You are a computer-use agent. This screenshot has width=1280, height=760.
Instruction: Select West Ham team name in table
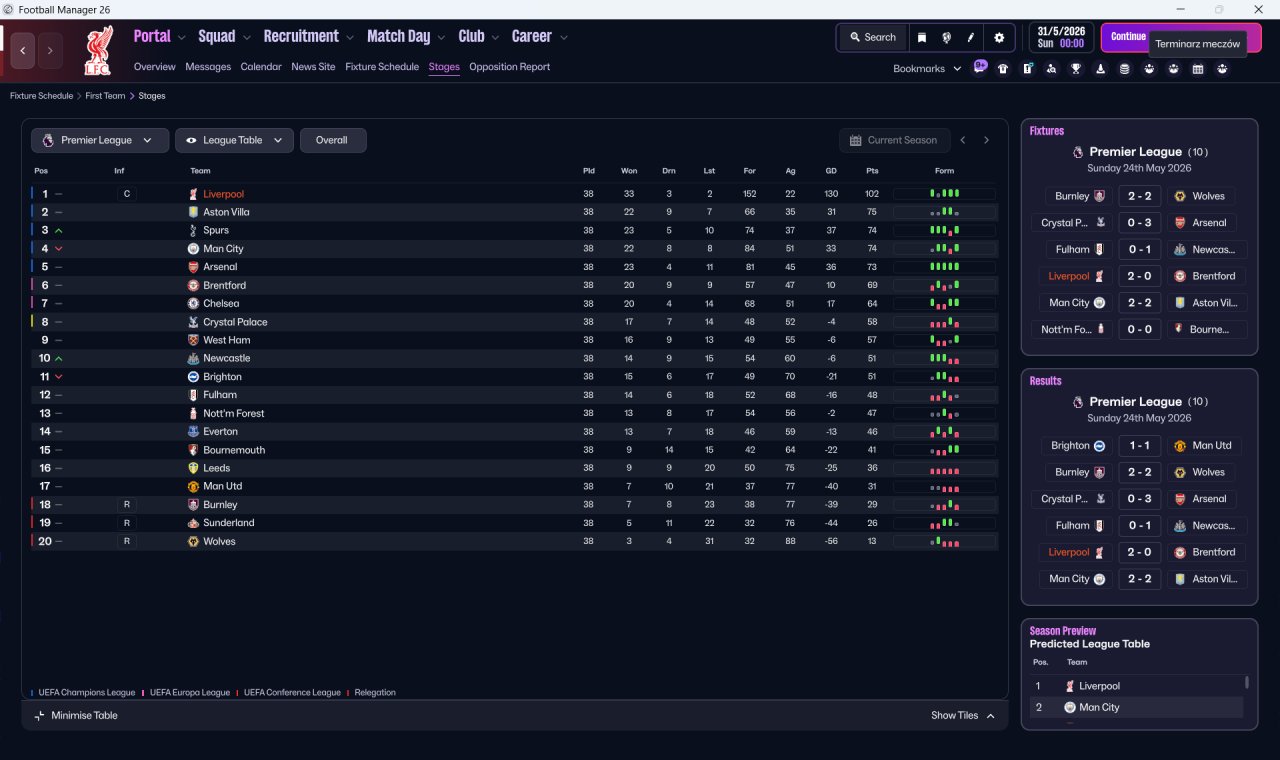point(226,340)
